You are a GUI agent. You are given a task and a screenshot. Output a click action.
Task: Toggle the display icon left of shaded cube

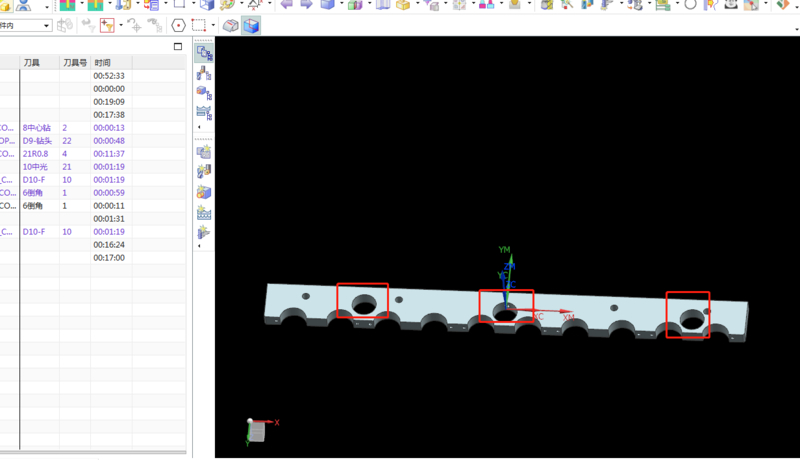click(230, 25)
